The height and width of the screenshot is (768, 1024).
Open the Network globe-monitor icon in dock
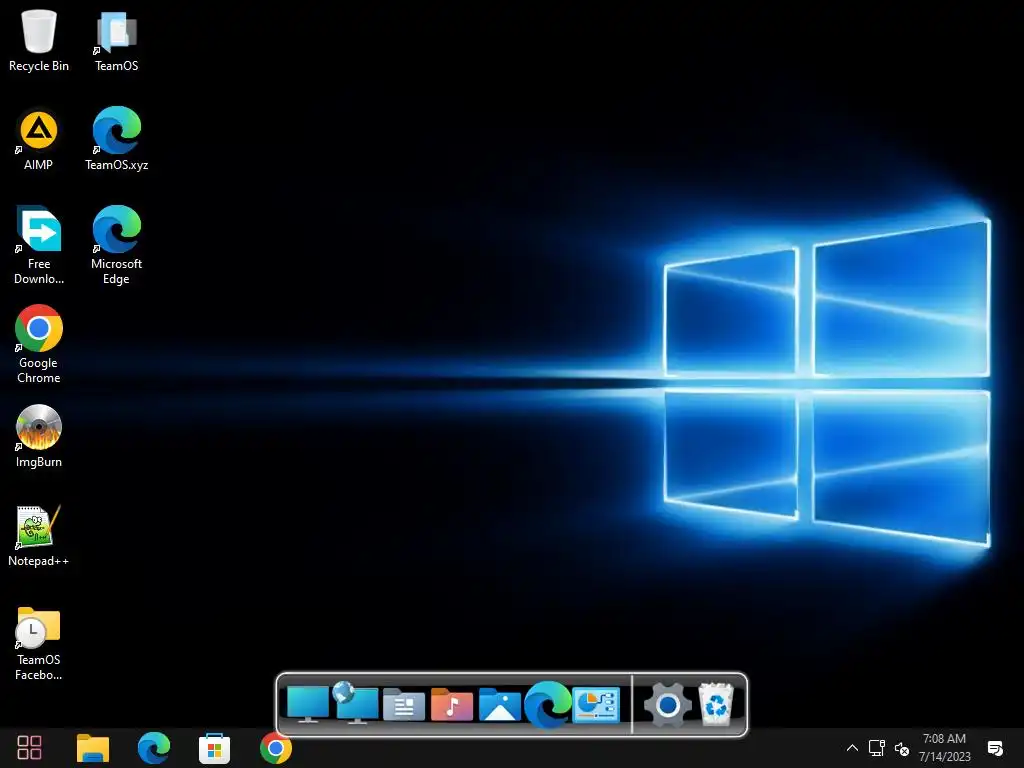(x=355, y=703)
